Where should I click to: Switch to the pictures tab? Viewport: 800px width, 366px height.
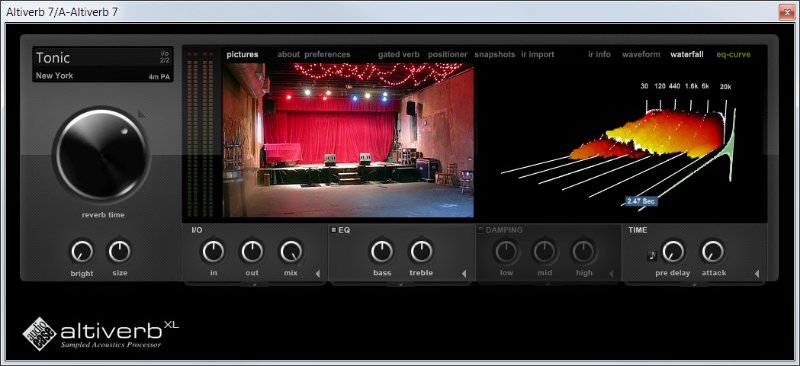[x=242, y=55]
